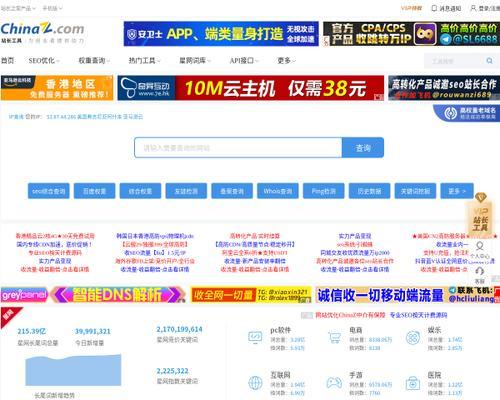The height and width of the screenshot is (400, 500).
Task: Open the pc软件 category title
Action: coord(280,330)
